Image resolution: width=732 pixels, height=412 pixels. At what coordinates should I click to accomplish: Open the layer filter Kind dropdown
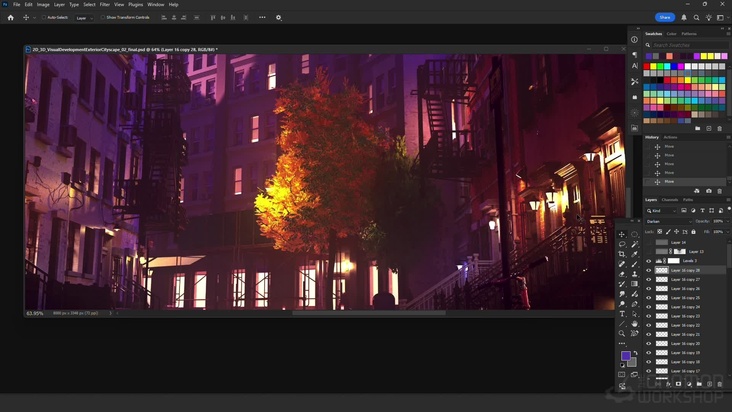pyautogui.click(x=661, y=211)
